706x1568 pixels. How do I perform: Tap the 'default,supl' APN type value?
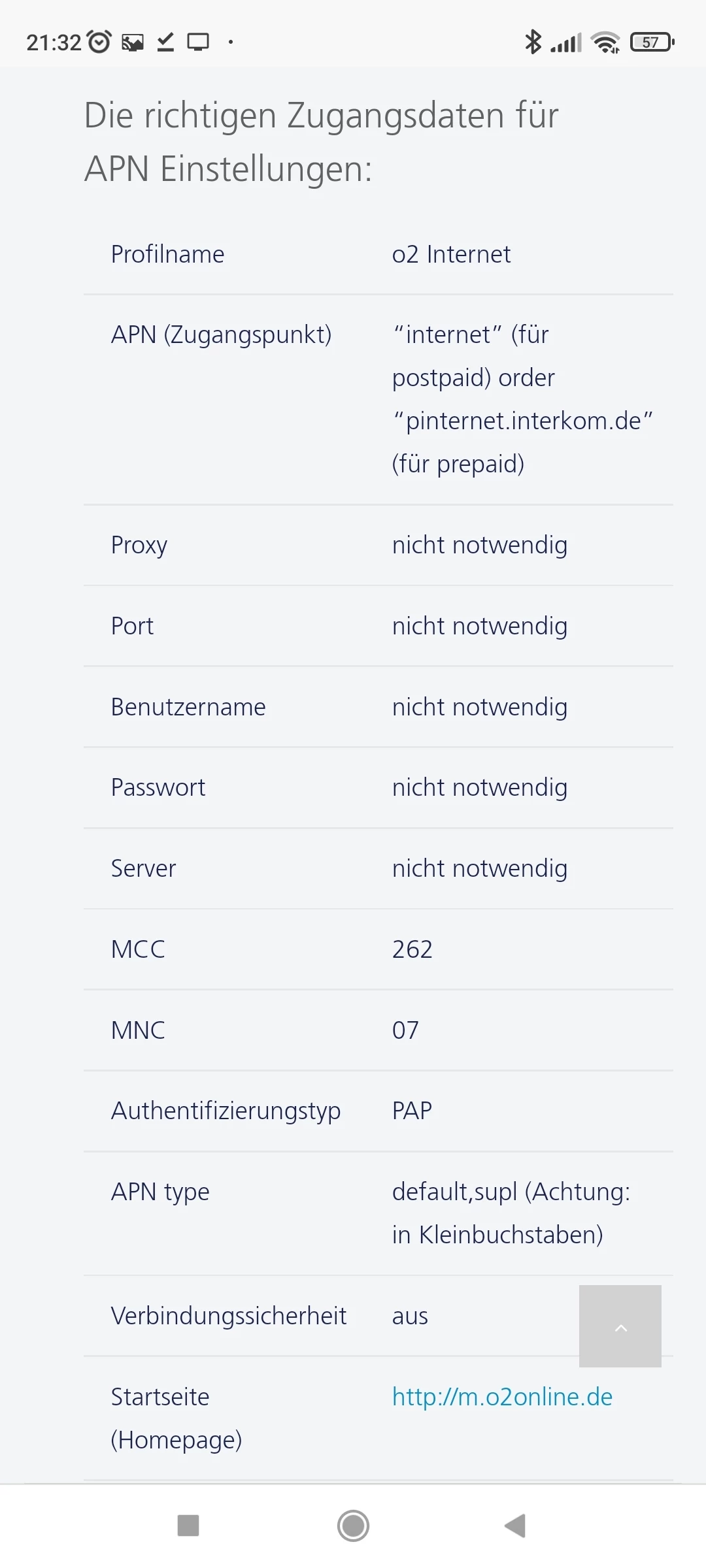tap(455, 1192)
